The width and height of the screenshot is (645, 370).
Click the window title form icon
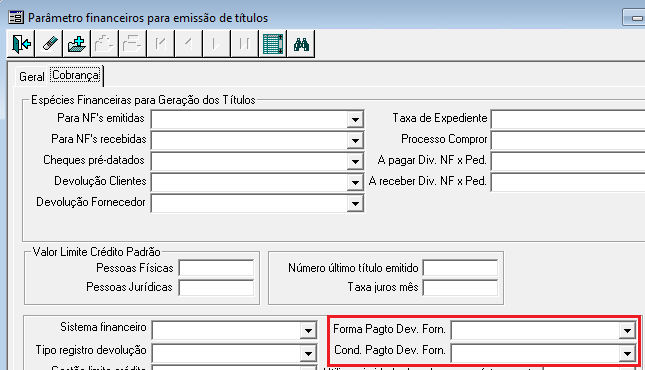click(16, 18)
